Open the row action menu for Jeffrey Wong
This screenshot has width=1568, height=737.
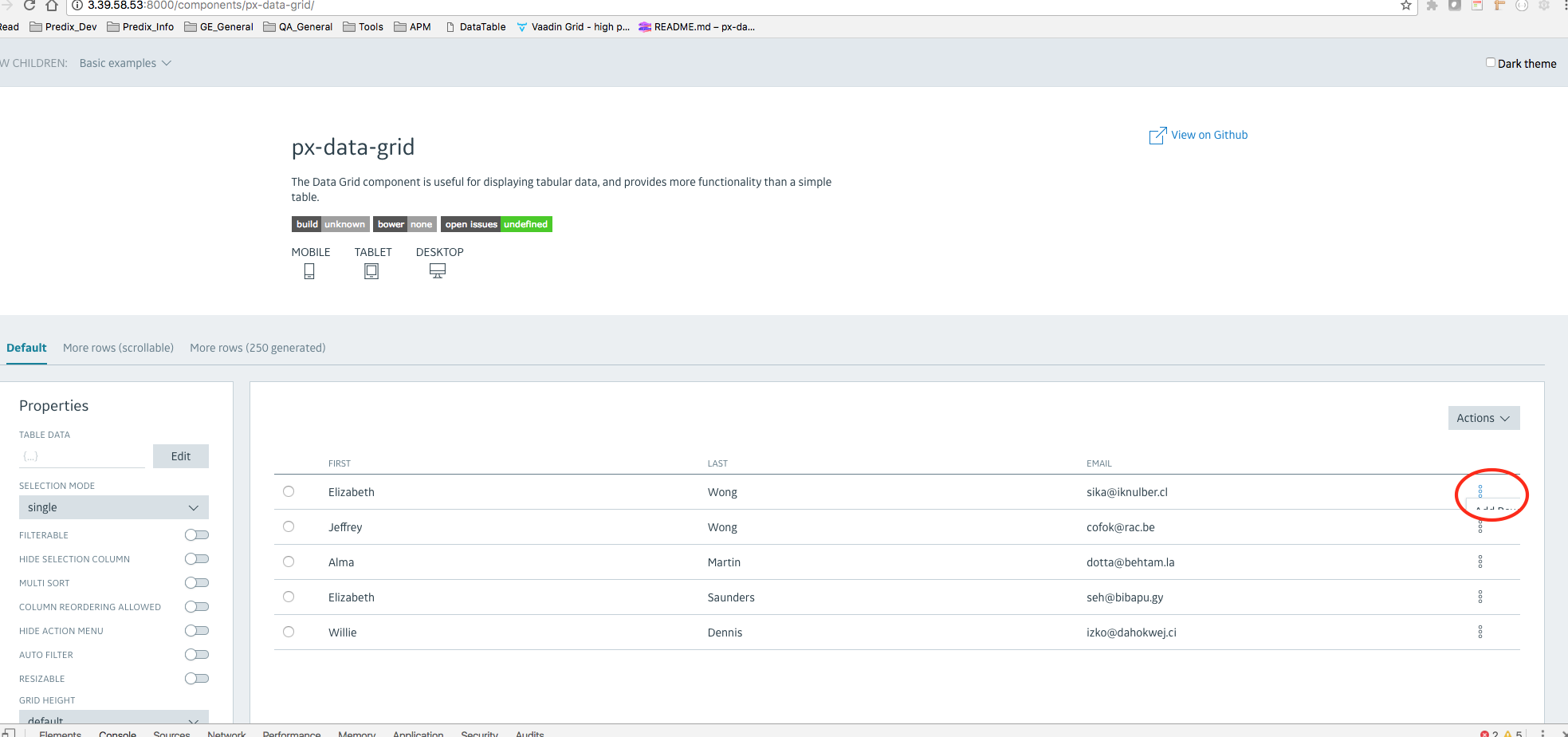pos(1480,527)
